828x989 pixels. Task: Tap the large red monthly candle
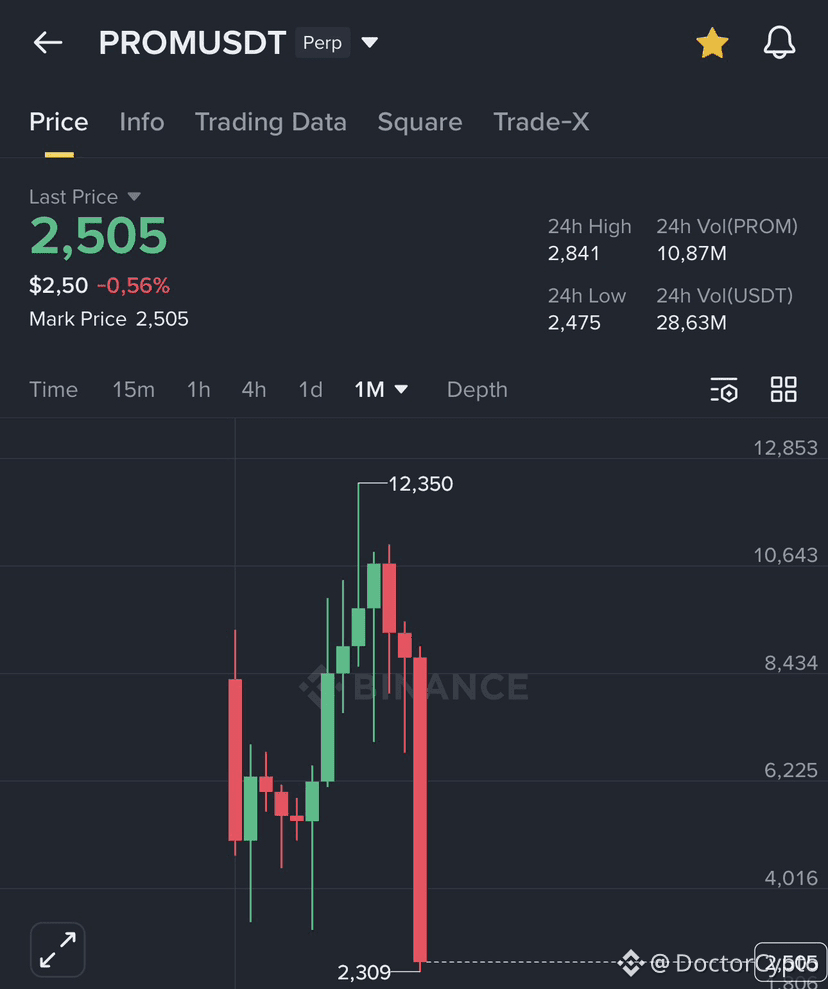click(420, 810)
